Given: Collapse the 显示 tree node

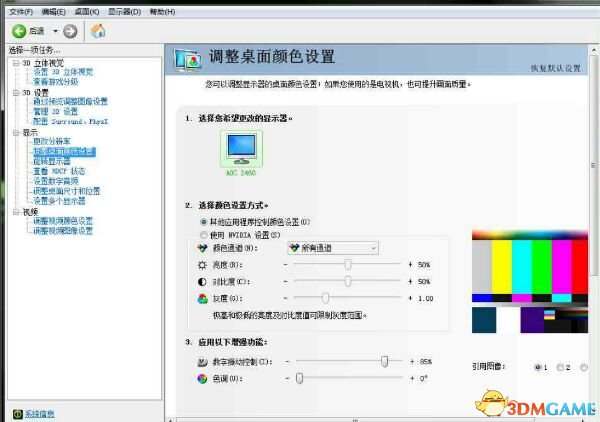Looking at the screenshot, I should [16, 133].
